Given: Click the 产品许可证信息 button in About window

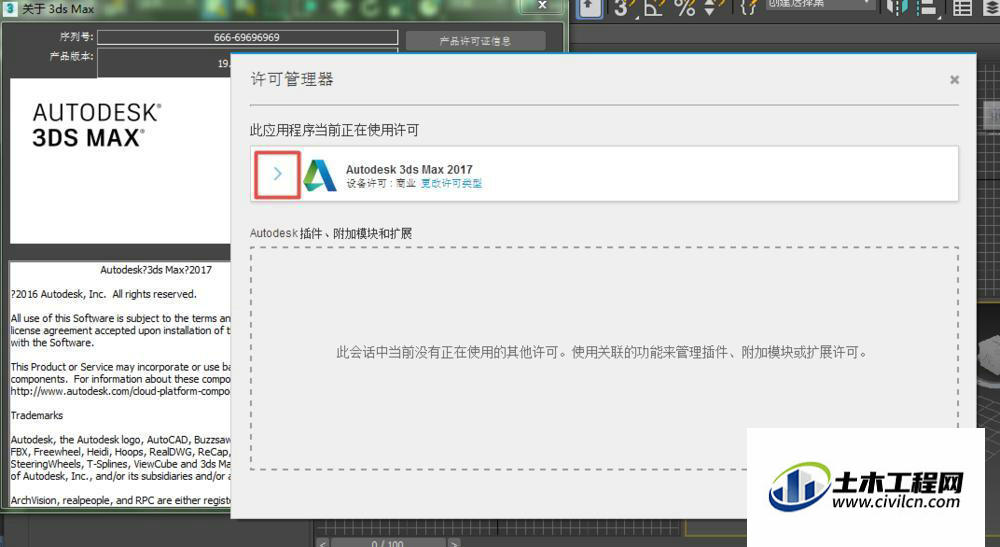Looking at the screenshot, I should point(475,41).
